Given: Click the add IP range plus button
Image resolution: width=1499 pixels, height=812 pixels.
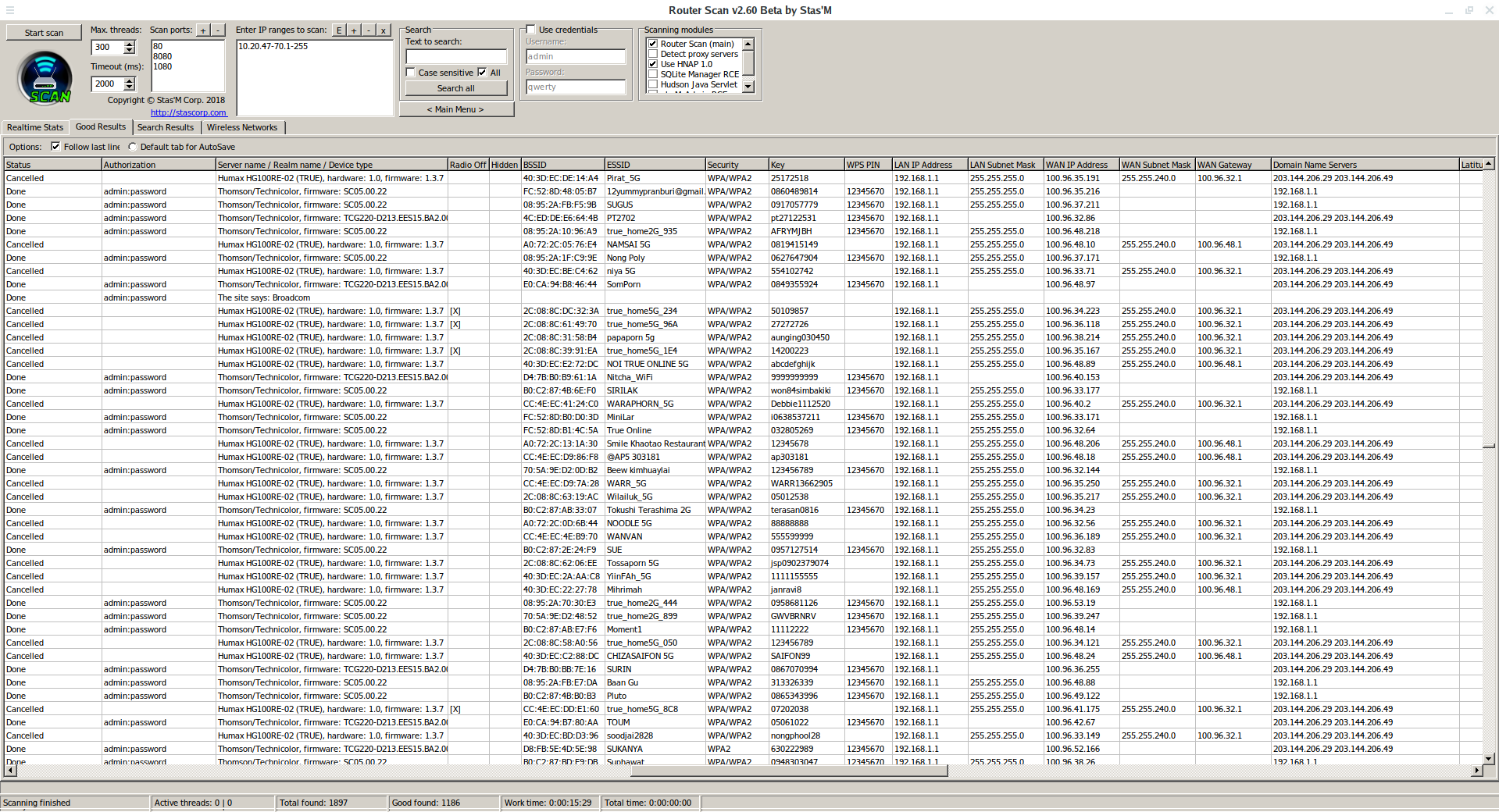Looking at the screenshot, I should click(x=354, y=30).
